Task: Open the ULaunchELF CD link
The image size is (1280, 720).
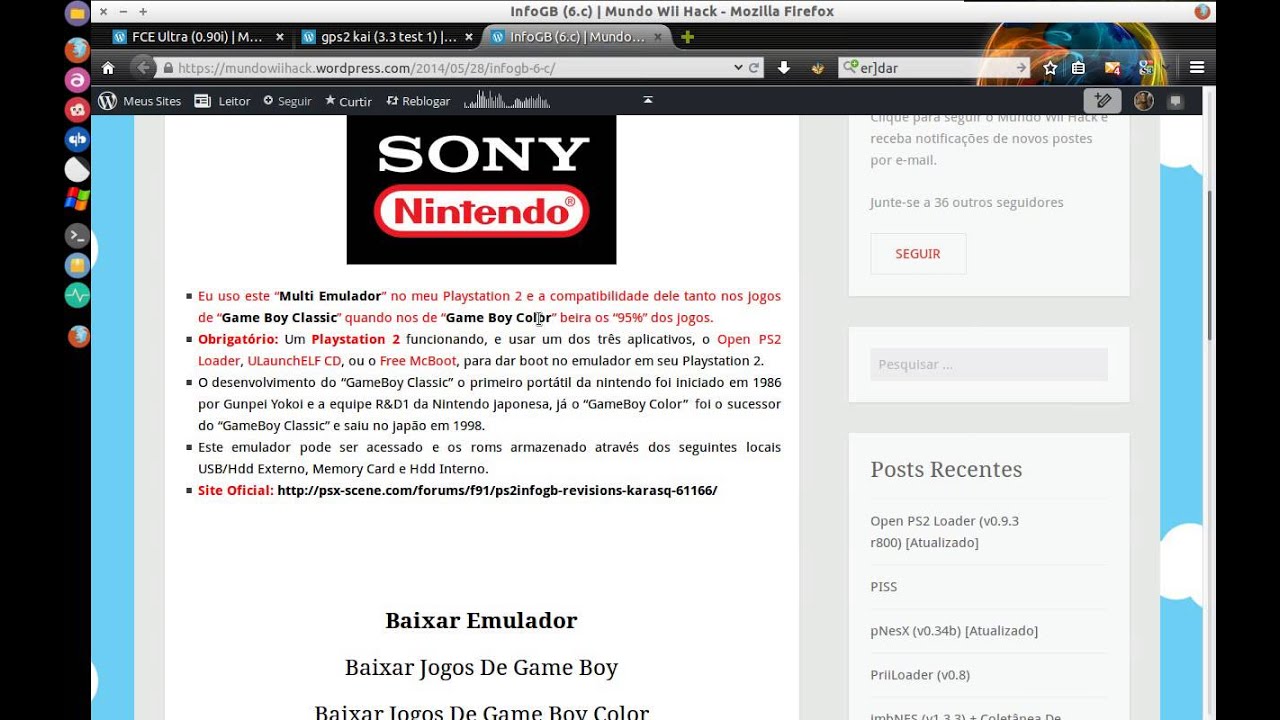Action: 294,361
